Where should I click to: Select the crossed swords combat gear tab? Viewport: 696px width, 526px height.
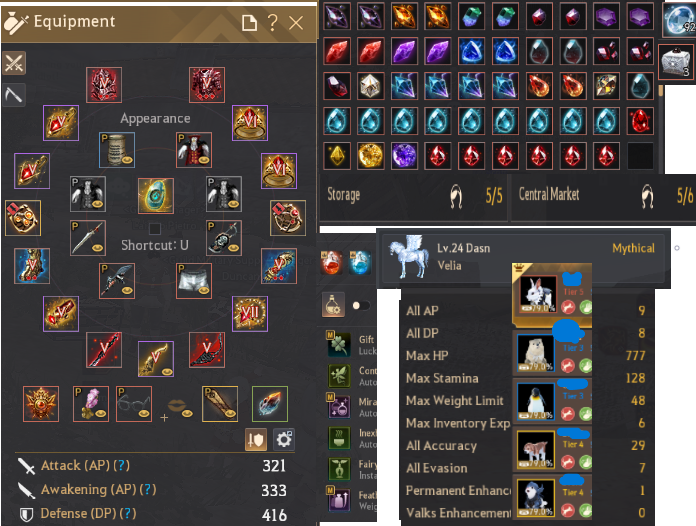point(14,63)
